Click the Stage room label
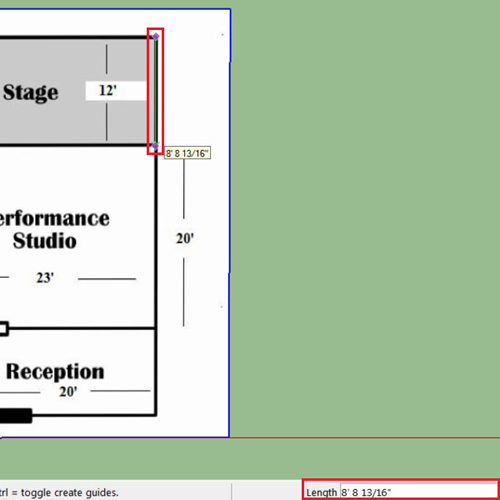 point(31,92)
